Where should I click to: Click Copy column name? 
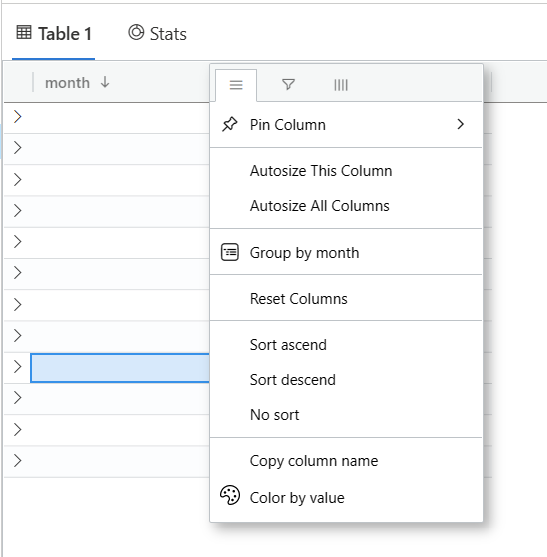click(314, 461)
